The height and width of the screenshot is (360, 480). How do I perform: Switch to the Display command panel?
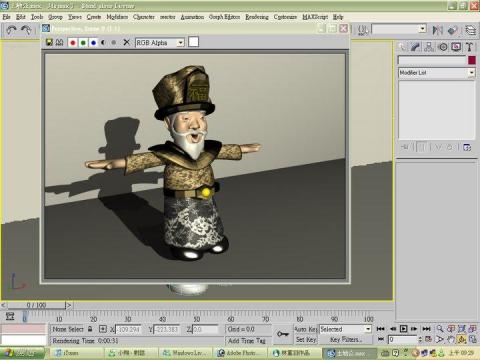click(x=456, y=47)
